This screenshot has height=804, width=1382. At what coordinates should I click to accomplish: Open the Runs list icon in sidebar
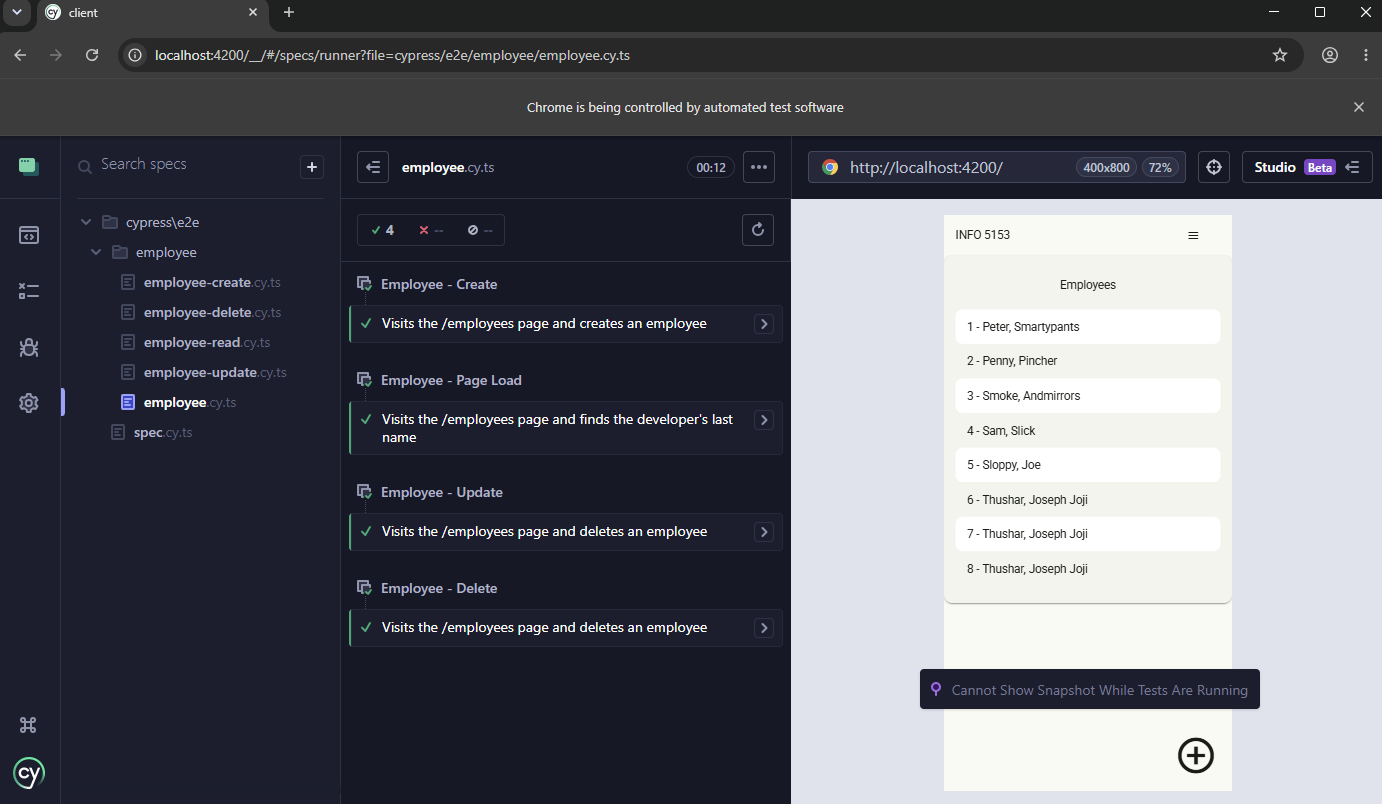(29, 291)
